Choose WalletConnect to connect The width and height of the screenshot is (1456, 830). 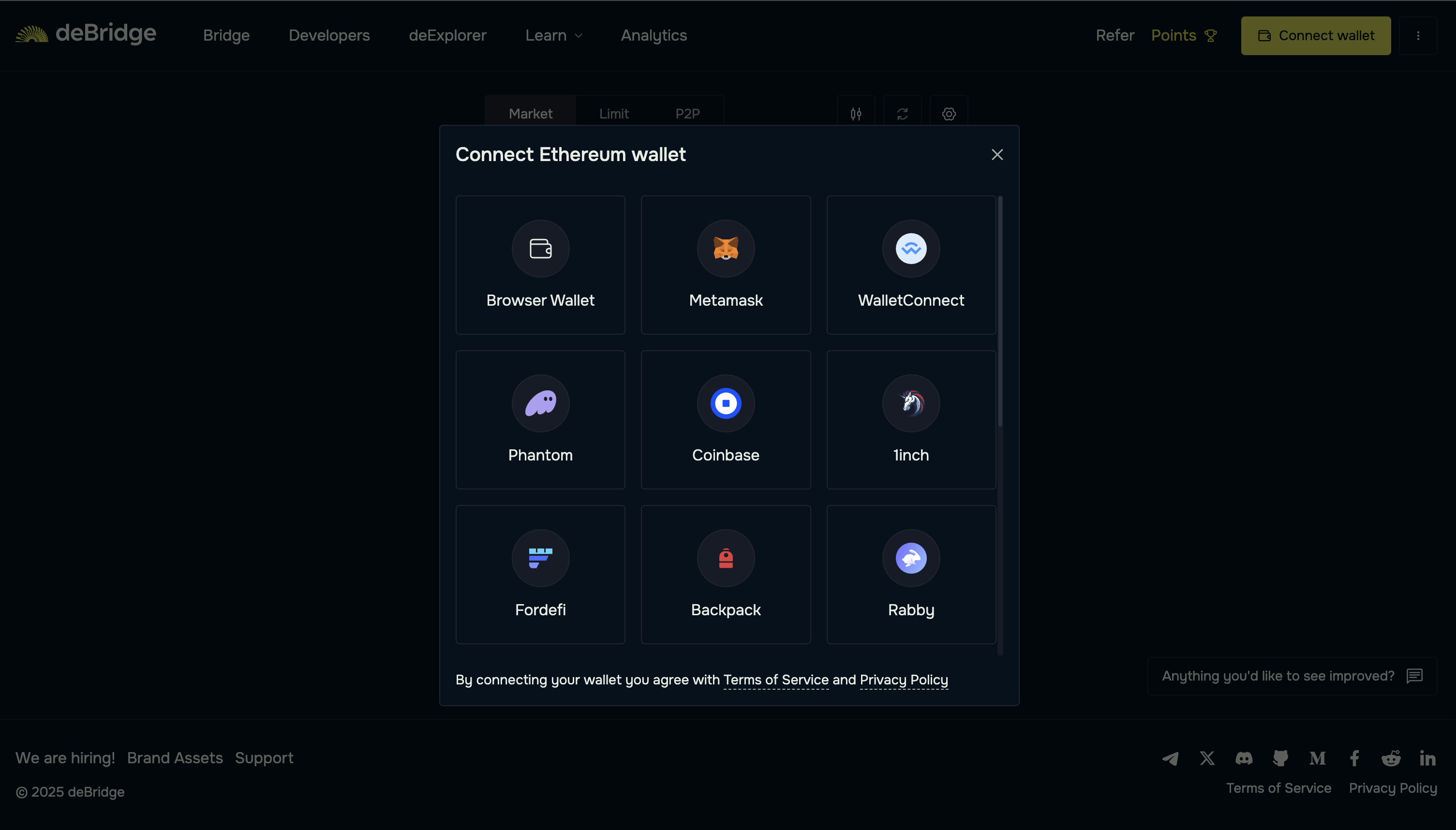pyautogui.click(x=910, y=265)
